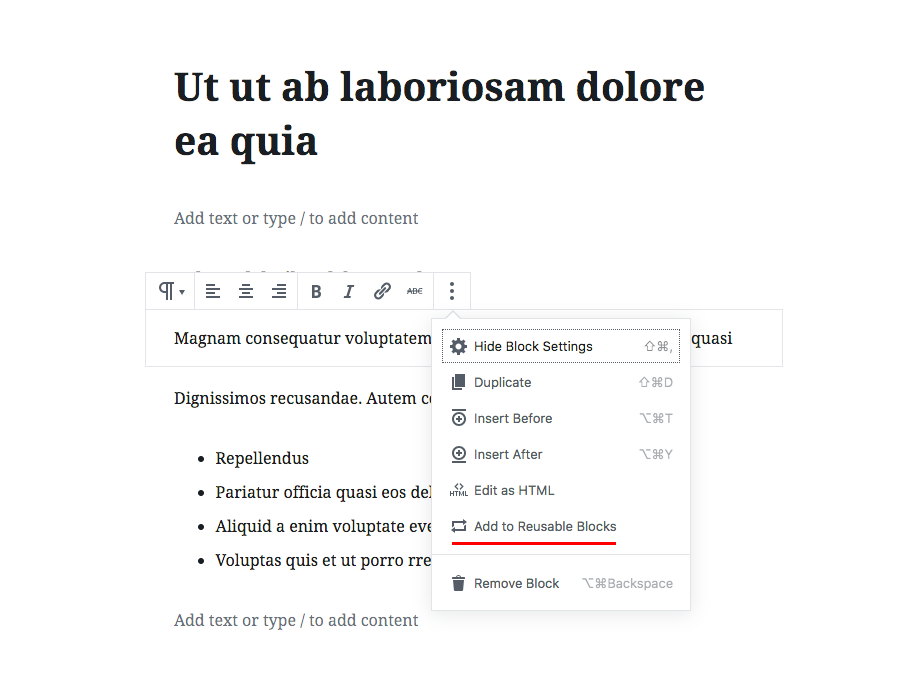Screen dimensions: 914x697
Task: Click list item 'Aliquid a enim voluptate'
Action: (x=323, y=526)
